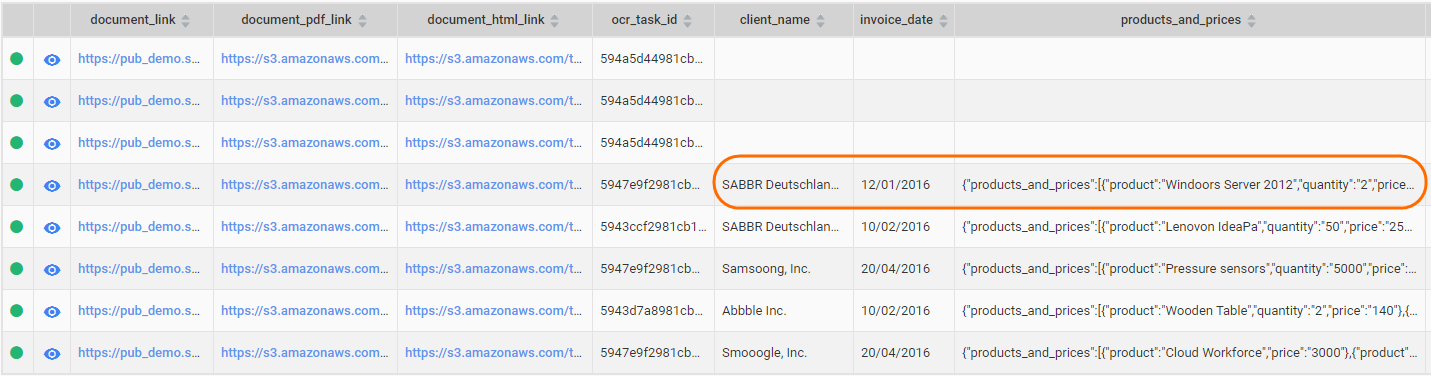Select the Cloud Workforce products cell
The image size is (1431, 376).
pyautogui.click(x=1190, y=353)
